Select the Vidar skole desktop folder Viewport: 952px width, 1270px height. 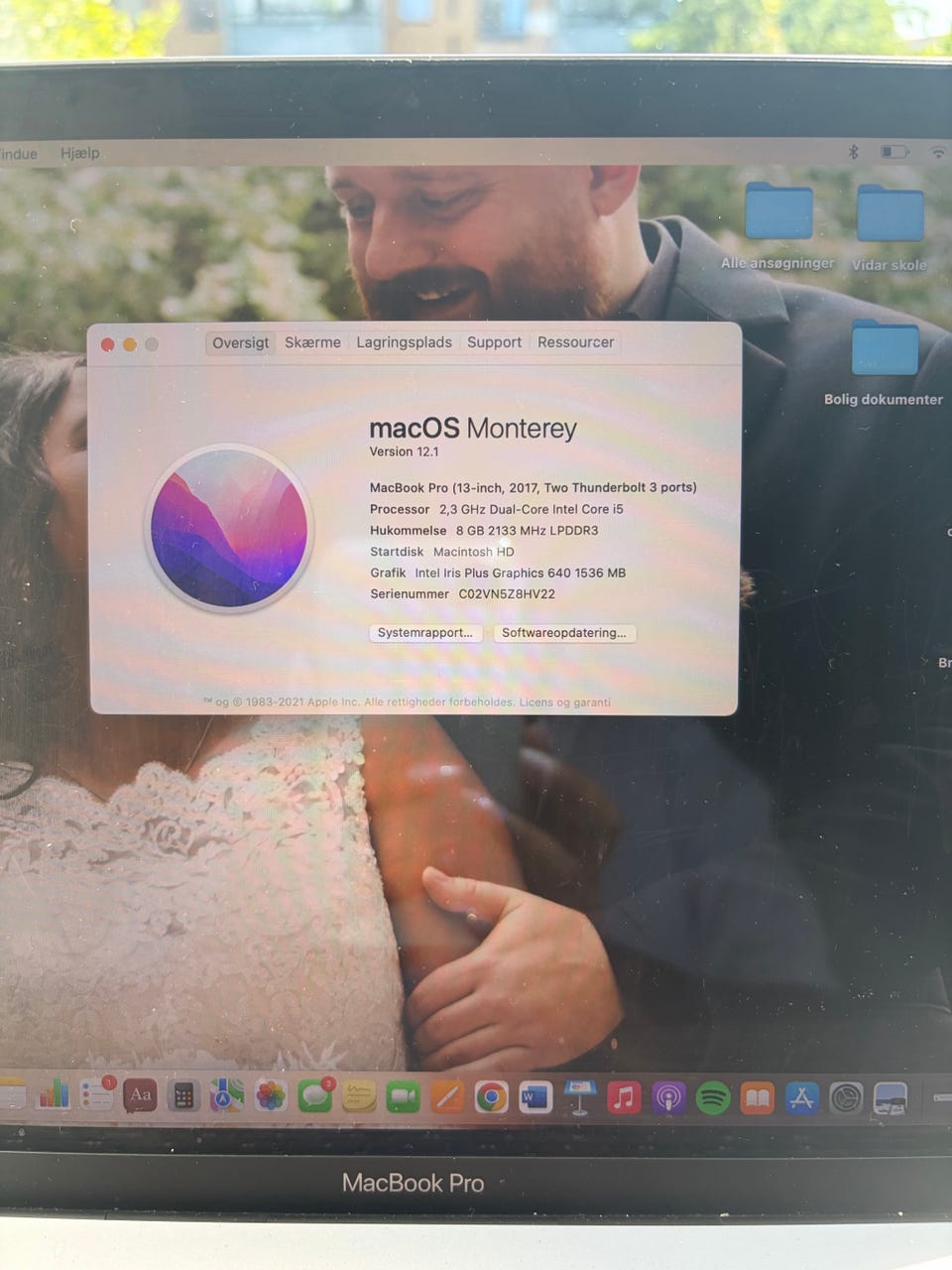[890, 228]
